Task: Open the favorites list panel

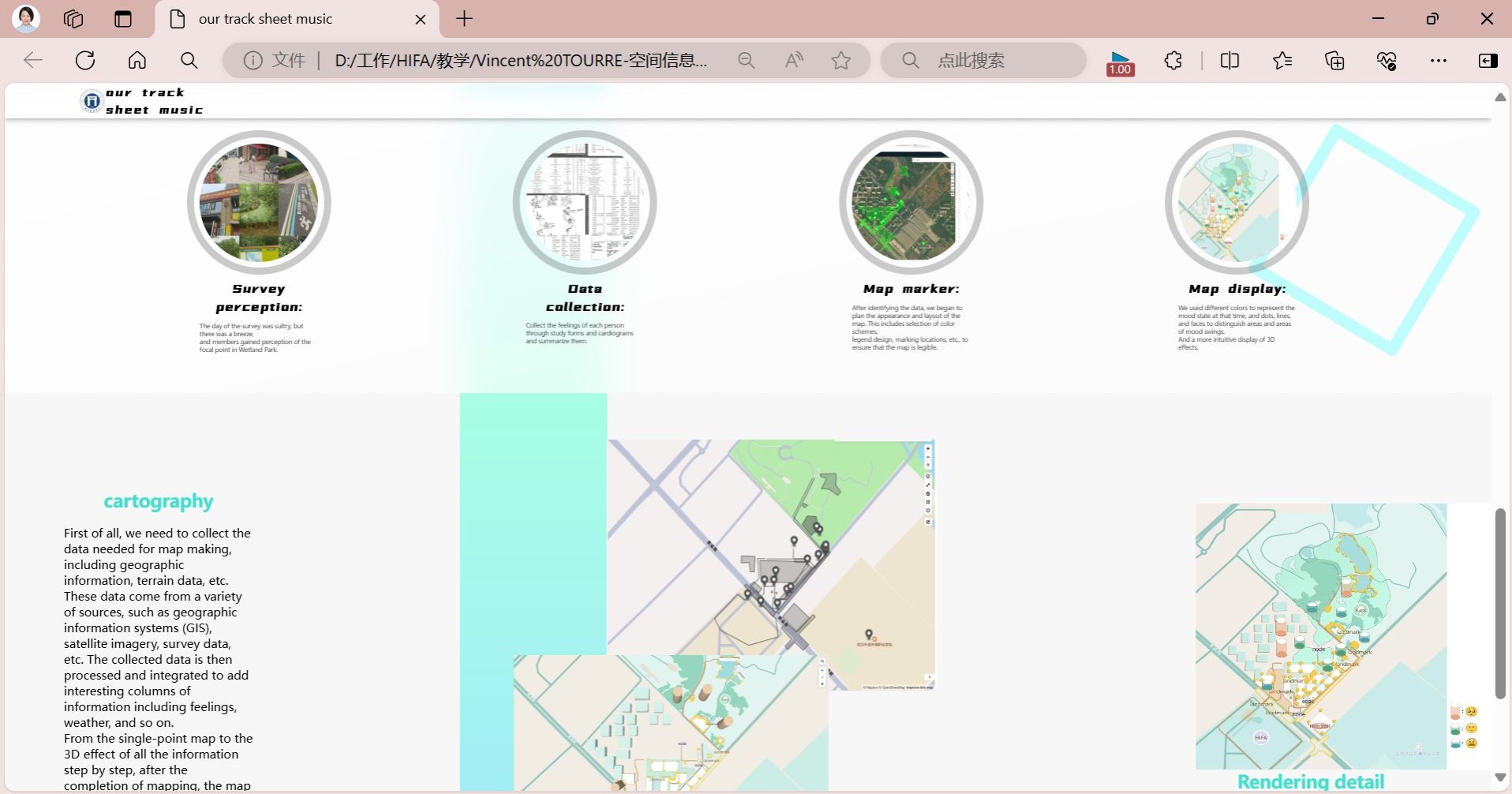Action: tap(1282, 61)
